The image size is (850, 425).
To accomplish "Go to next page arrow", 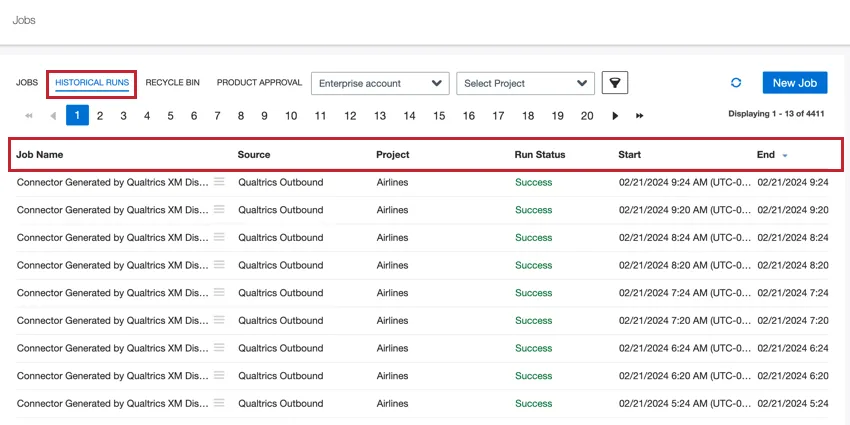I will [615, 116].
